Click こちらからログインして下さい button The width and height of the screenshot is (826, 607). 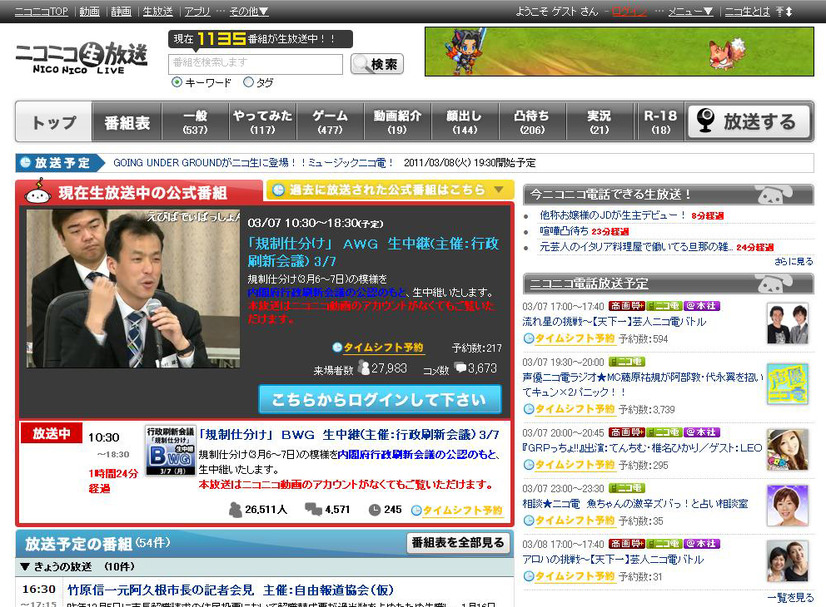(x=380, y=399)
